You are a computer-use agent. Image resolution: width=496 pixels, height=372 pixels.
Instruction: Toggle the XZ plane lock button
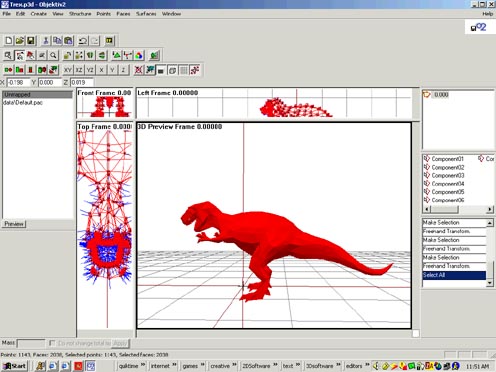coord(79,70)
